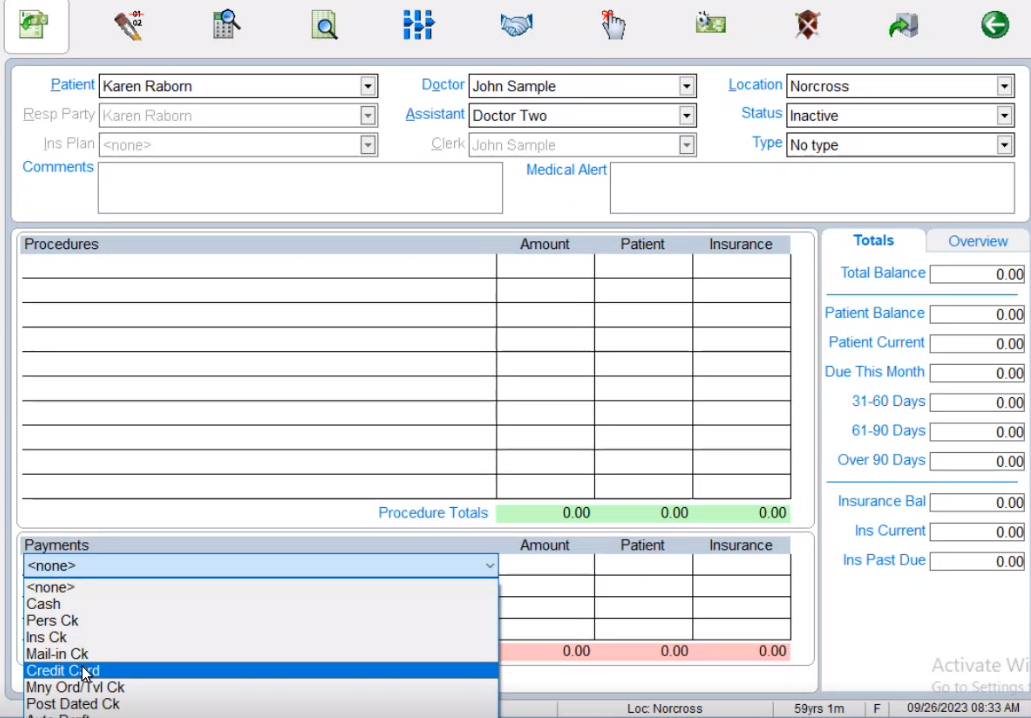Select the Totals tab
The height and width of the screenshot is (718, 1031).
point(873,240)
